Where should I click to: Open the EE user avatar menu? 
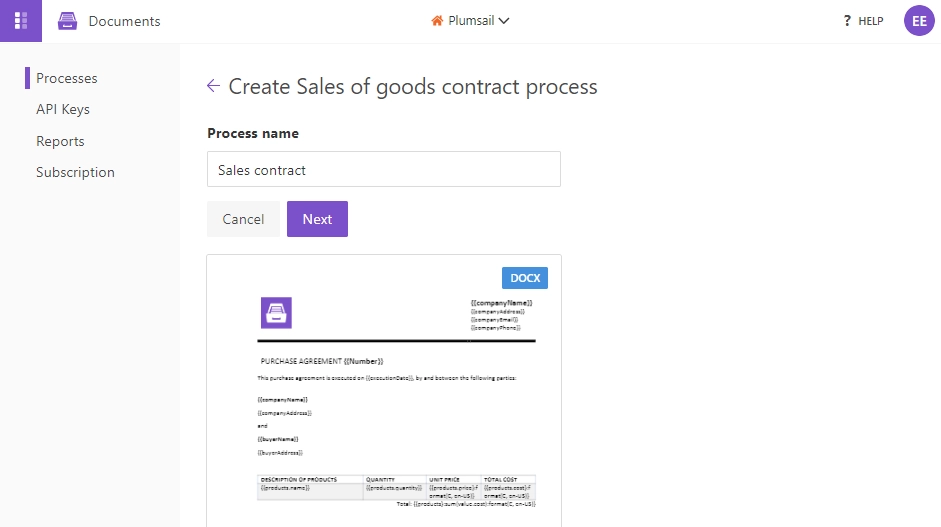coord(919,21)
